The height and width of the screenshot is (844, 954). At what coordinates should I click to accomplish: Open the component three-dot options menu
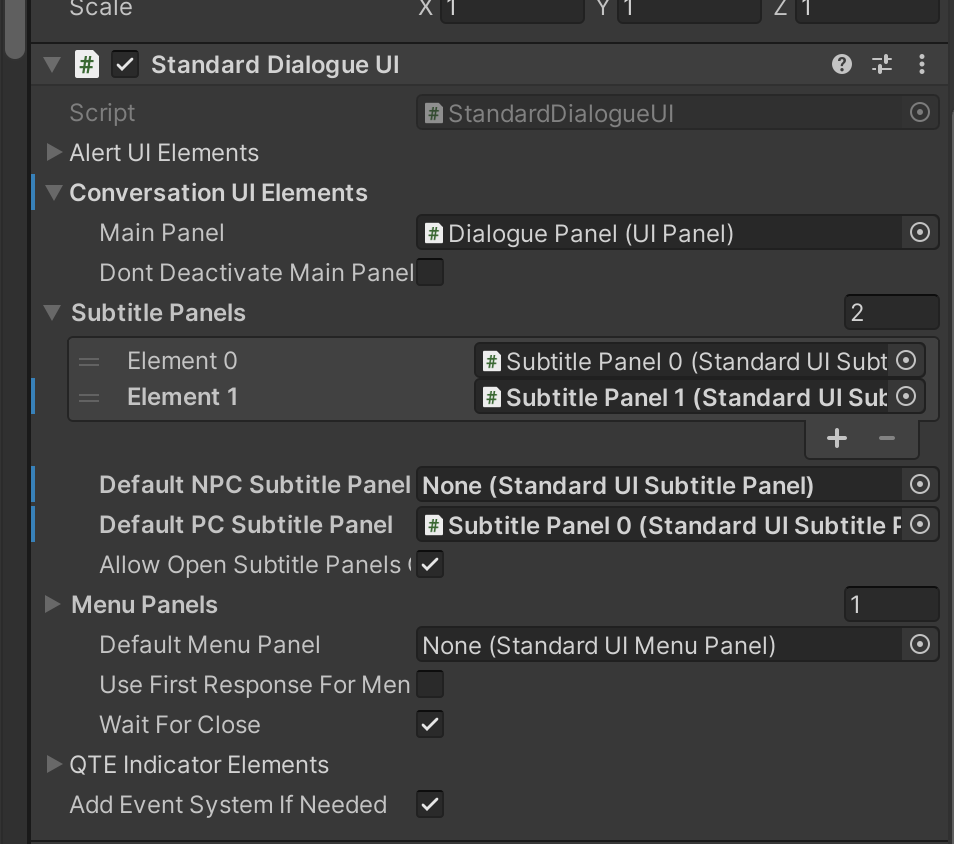[922, 64]
